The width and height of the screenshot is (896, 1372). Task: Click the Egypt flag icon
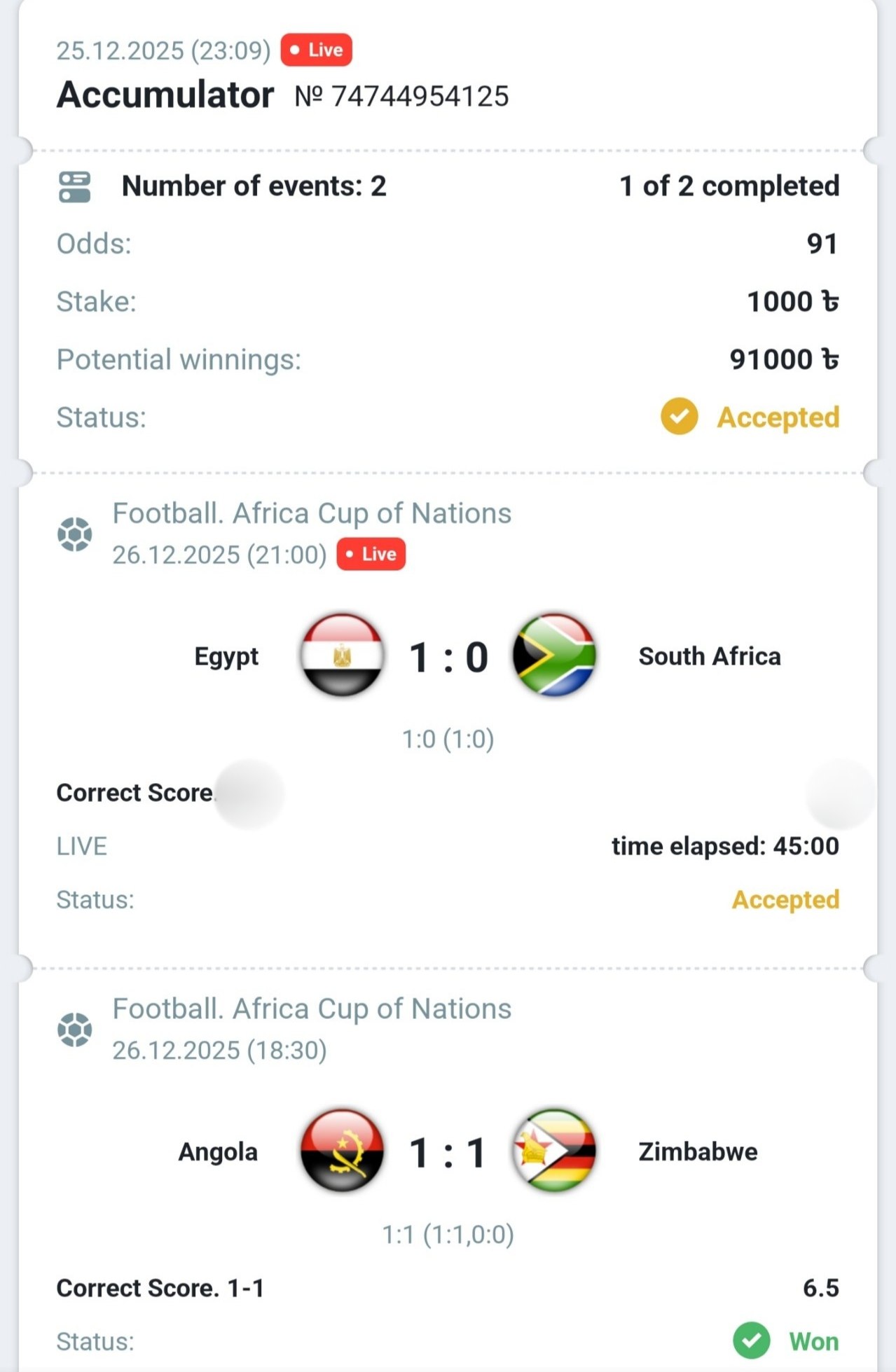click(x=343, y=656)
